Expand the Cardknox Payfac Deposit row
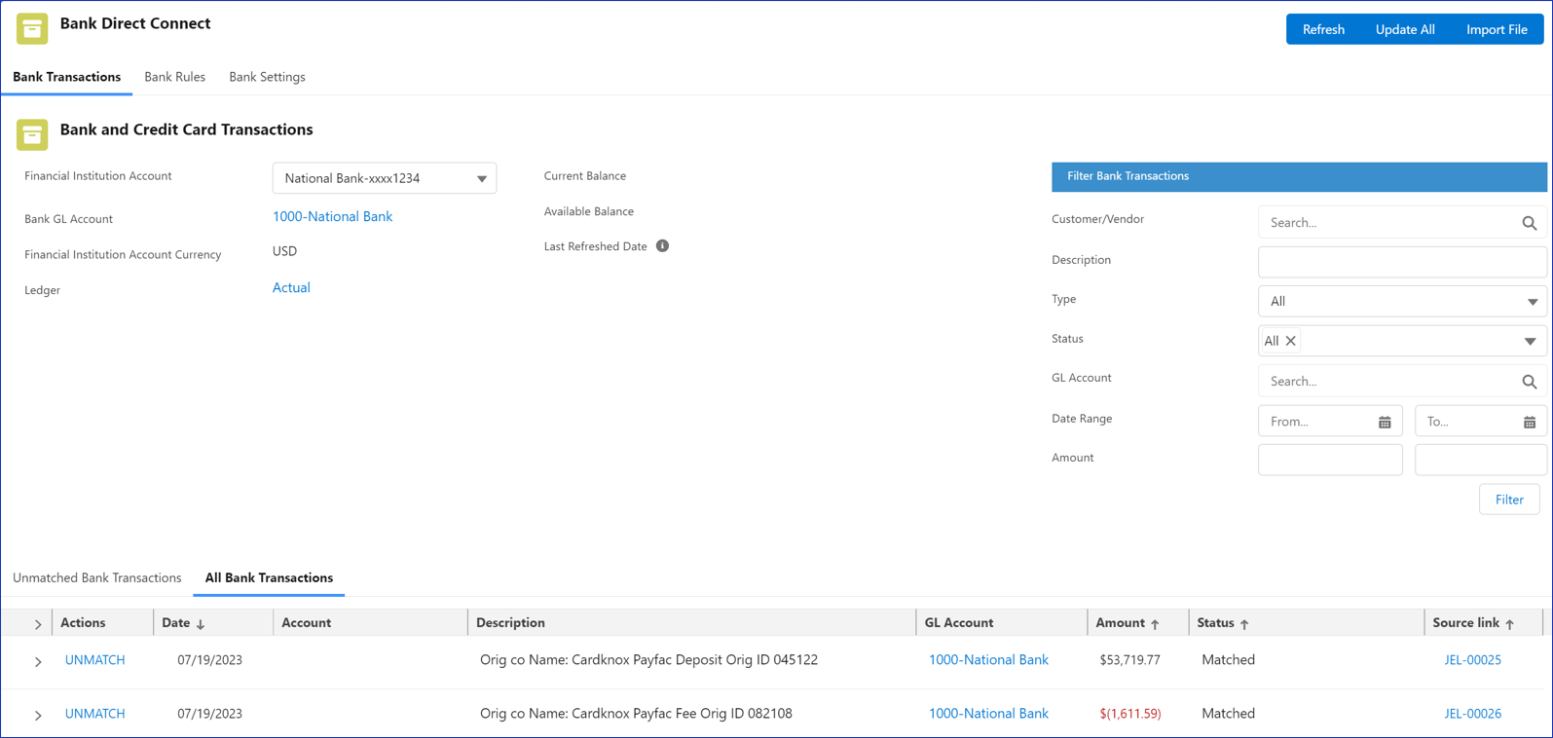The width and height of the screenshot is (1553, 738). pos(38,661)
